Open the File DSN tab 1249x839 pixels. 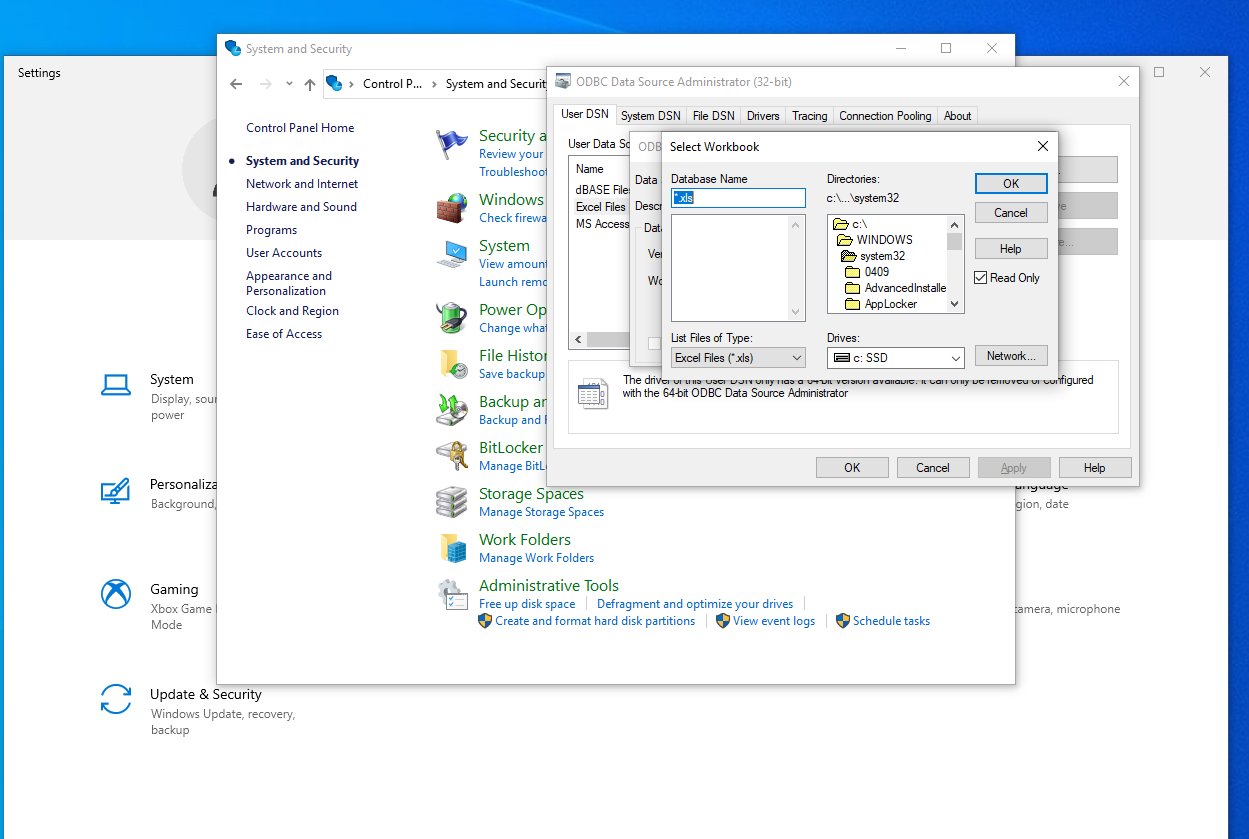(x=713, y=116)
